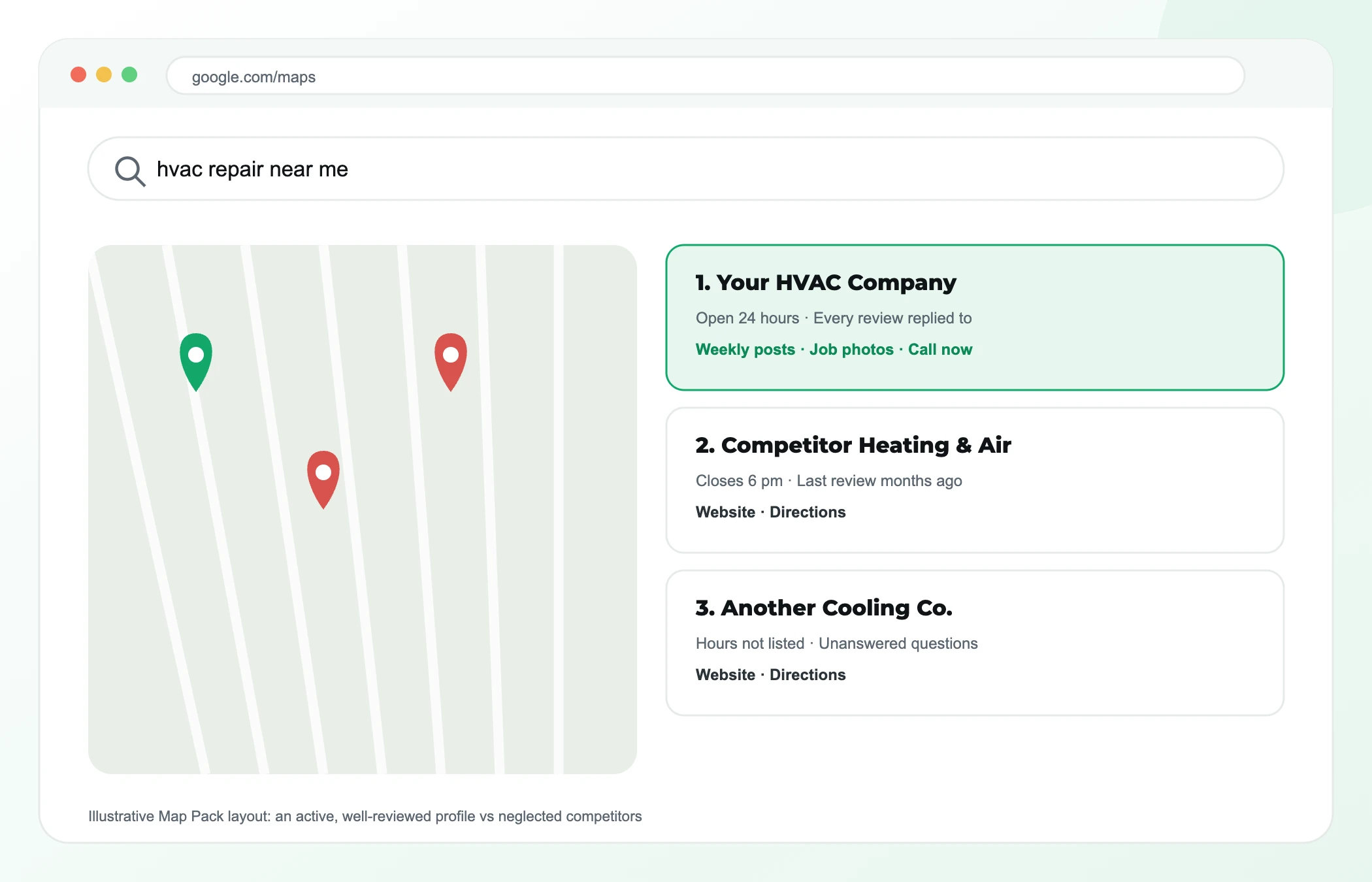Click the red pin at map center-bottom
The width and height of the screenshot is (1372, 882).
[323, 480]
